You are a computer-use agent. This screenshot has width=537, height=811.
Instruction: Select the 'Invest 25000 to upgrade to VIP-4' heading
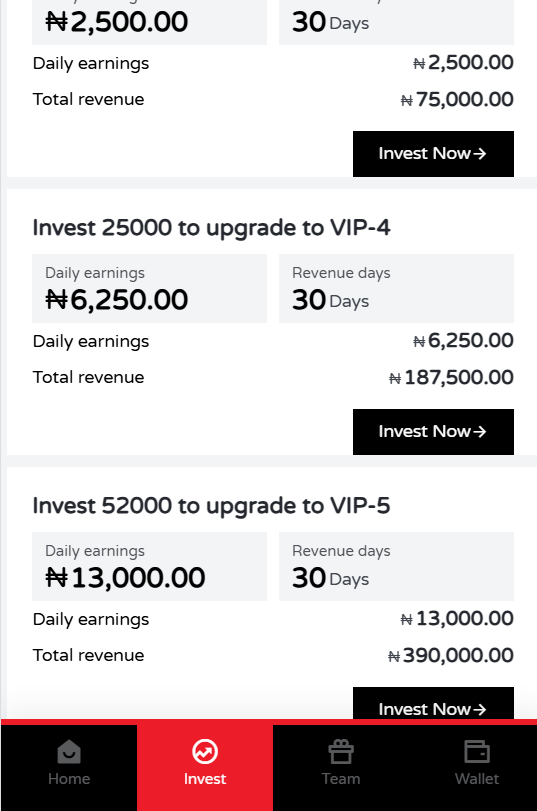[x=211, y=228]
